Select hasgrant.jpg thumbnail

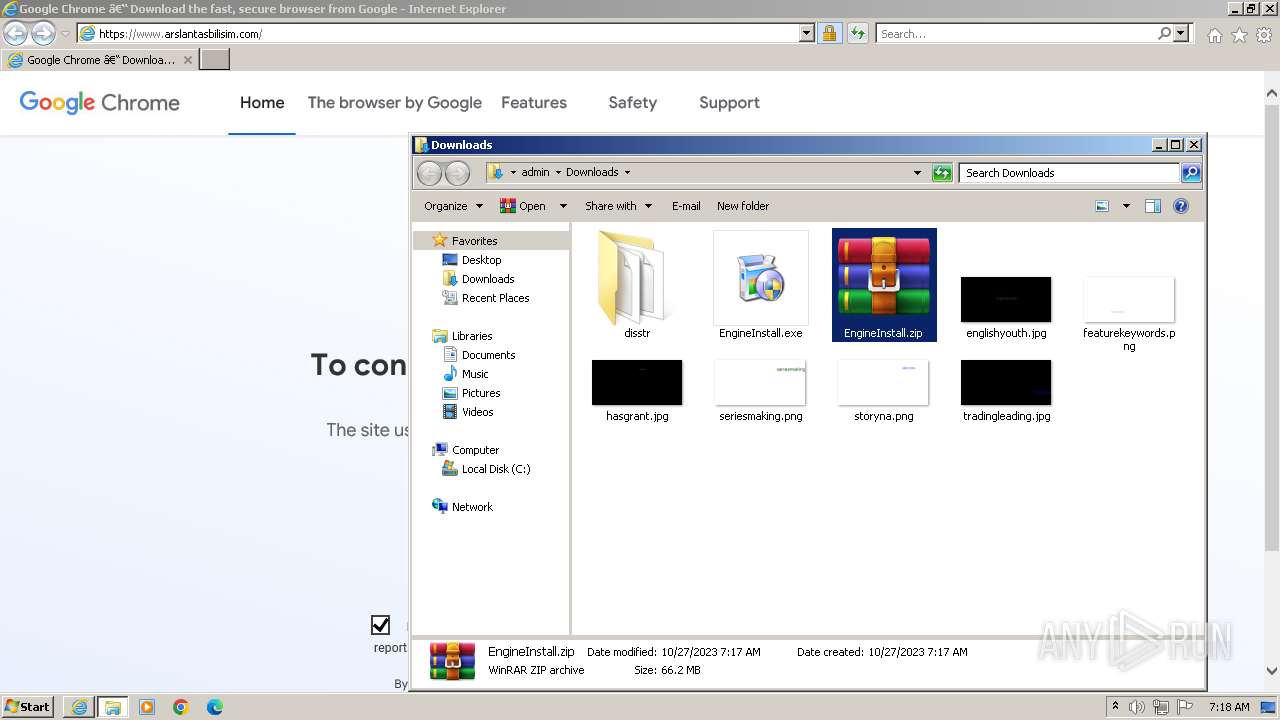point(637,382)
